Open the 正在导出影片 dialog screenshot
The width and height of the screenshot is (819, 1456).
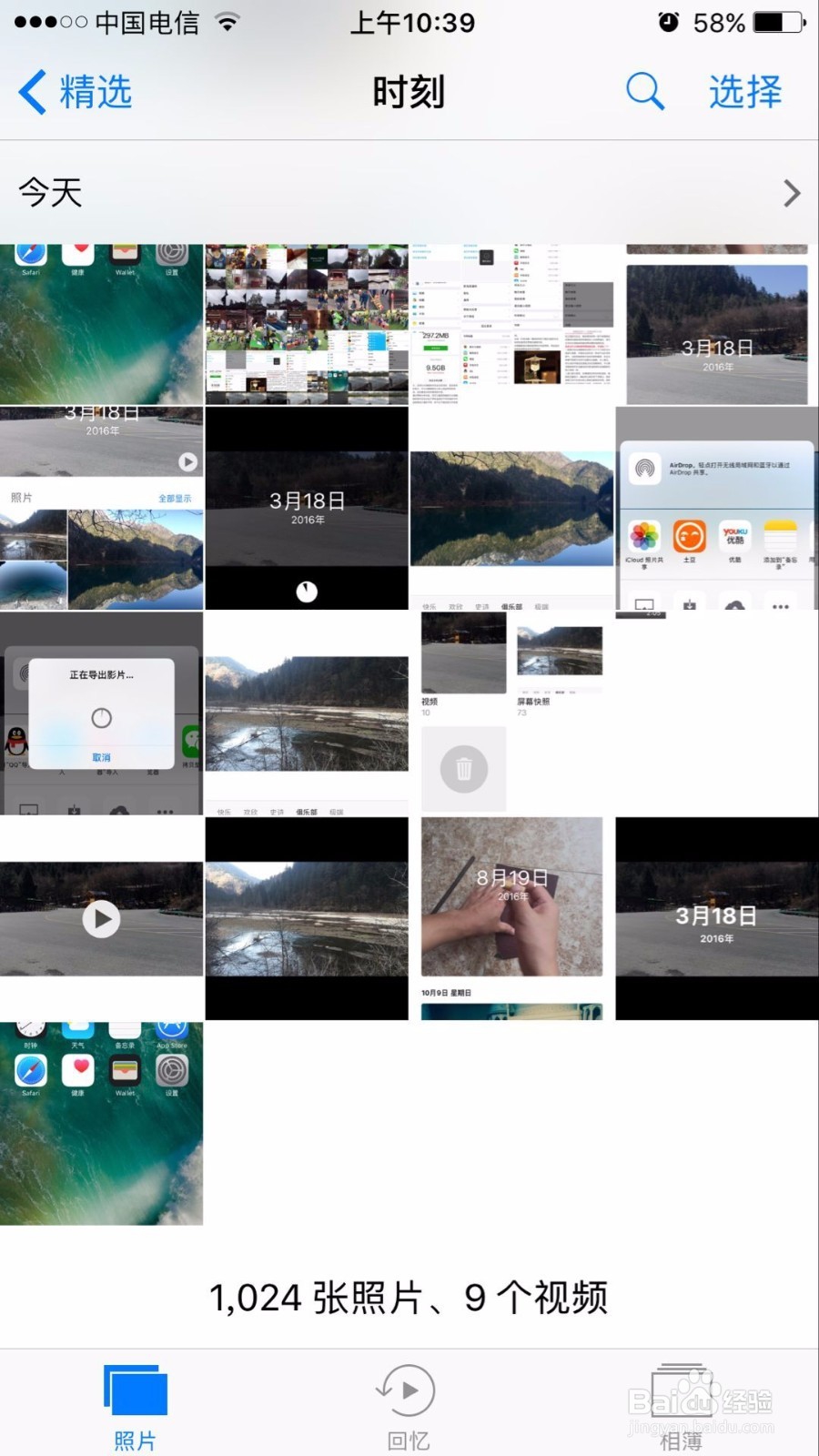(101, 713)
